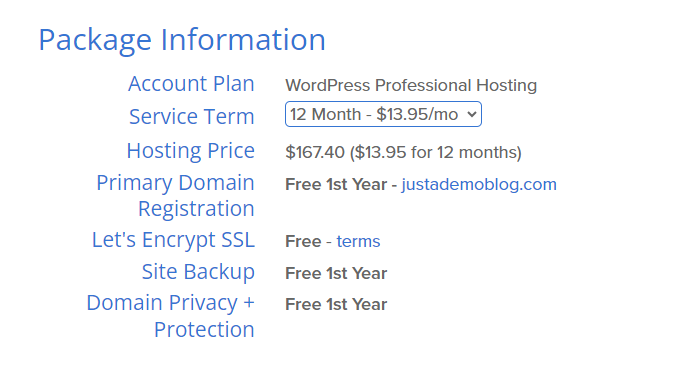Click Free 1st Year beside the domain link
The width and height of the screenshot is (676, 366).
coord(336,185)
